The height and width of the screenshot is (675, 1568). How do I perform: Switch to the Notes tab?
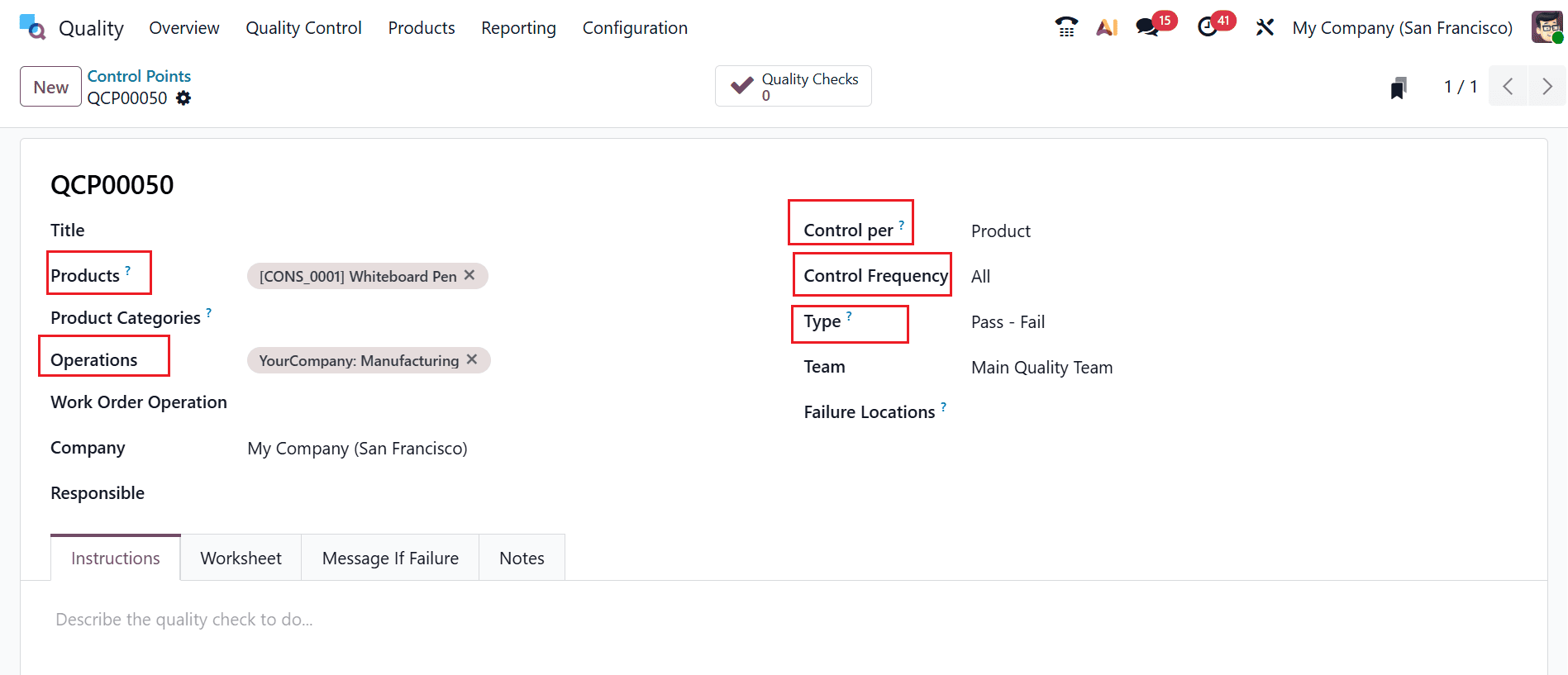pyautogui.click(x=522, y=558)
